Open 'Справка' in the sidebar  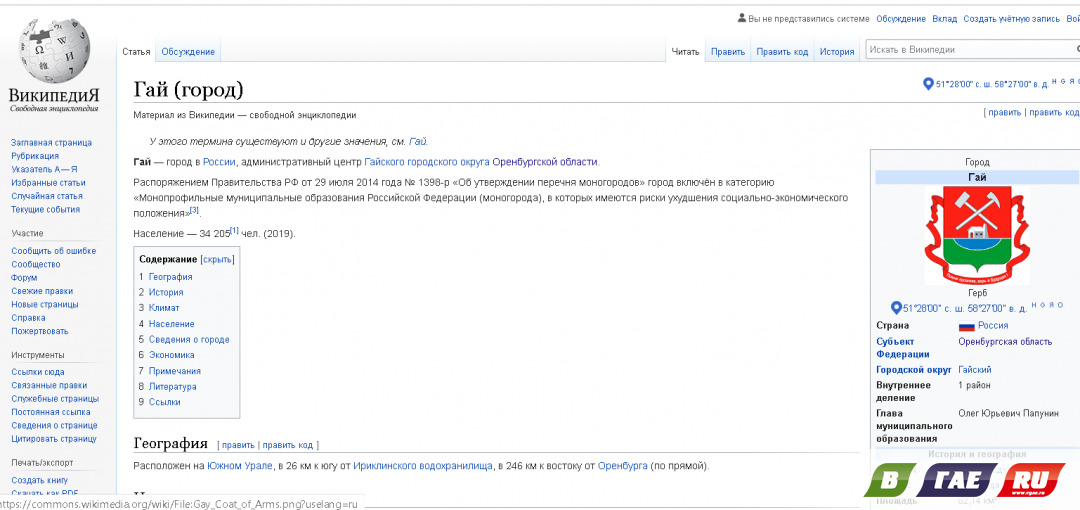[x=28, y=318]
